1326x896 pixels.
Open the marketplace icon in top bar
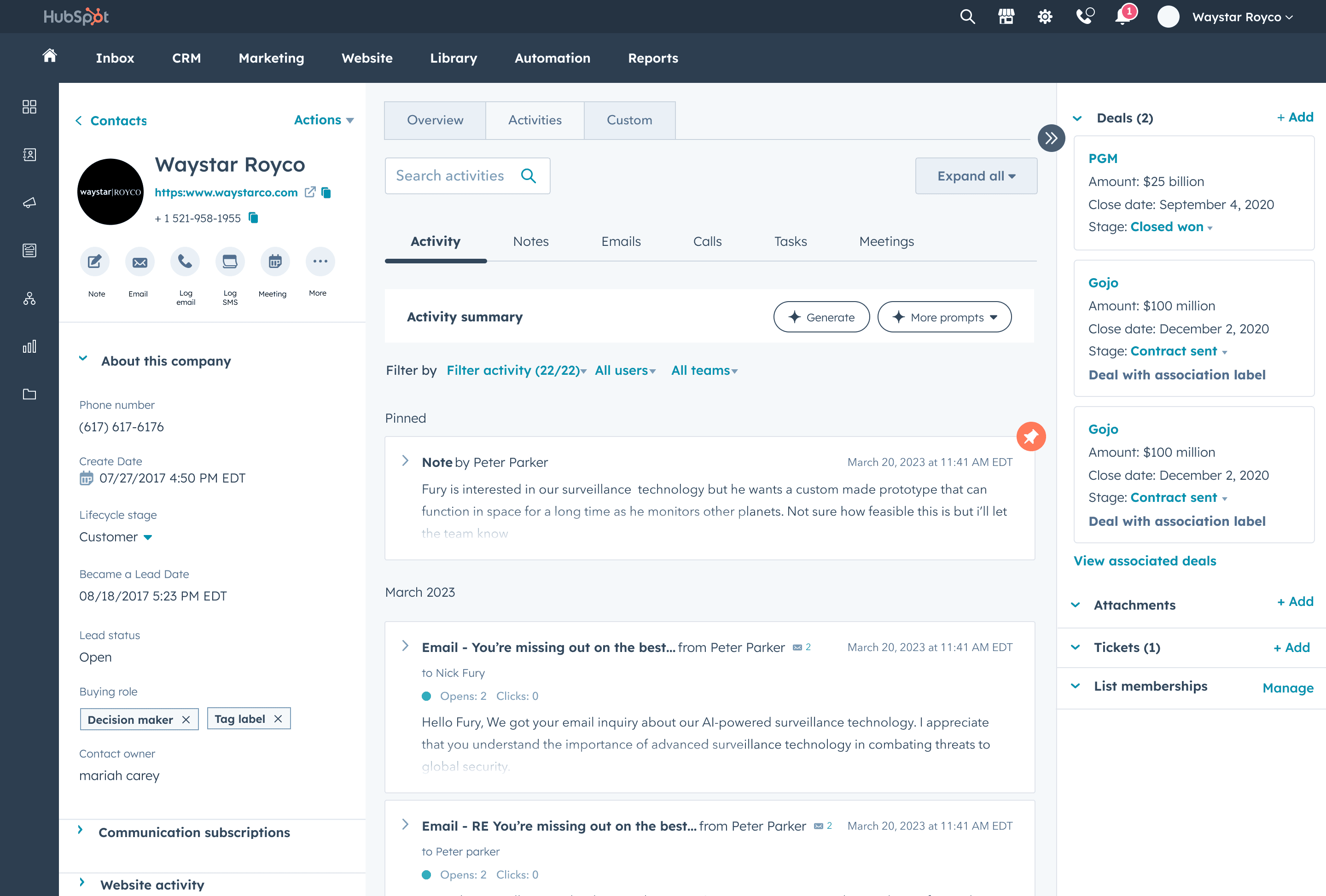point(1006,17)
